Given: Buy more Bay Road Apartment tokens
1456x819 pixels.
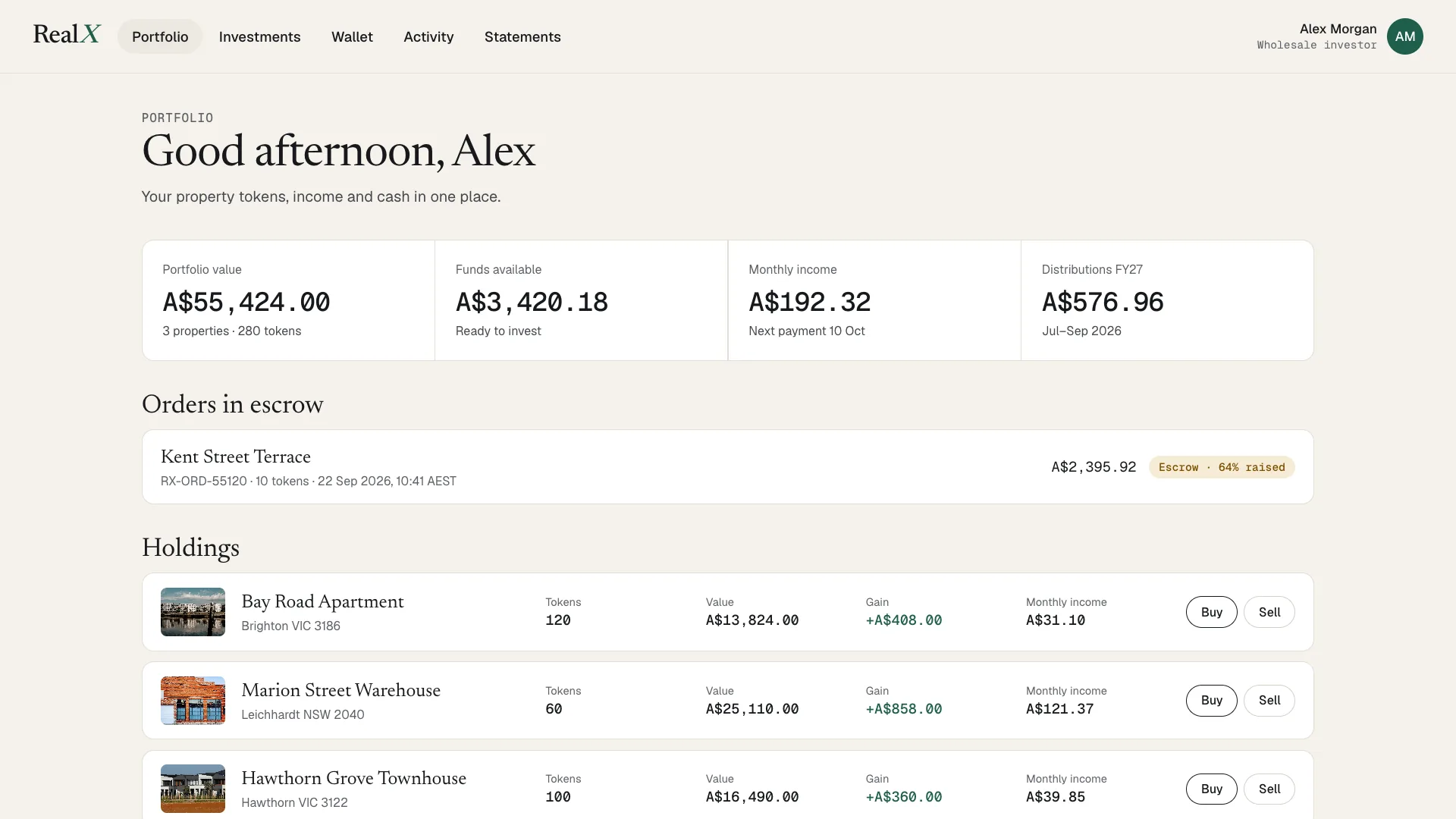Looking at the screenshot, I should (1211, 612).
